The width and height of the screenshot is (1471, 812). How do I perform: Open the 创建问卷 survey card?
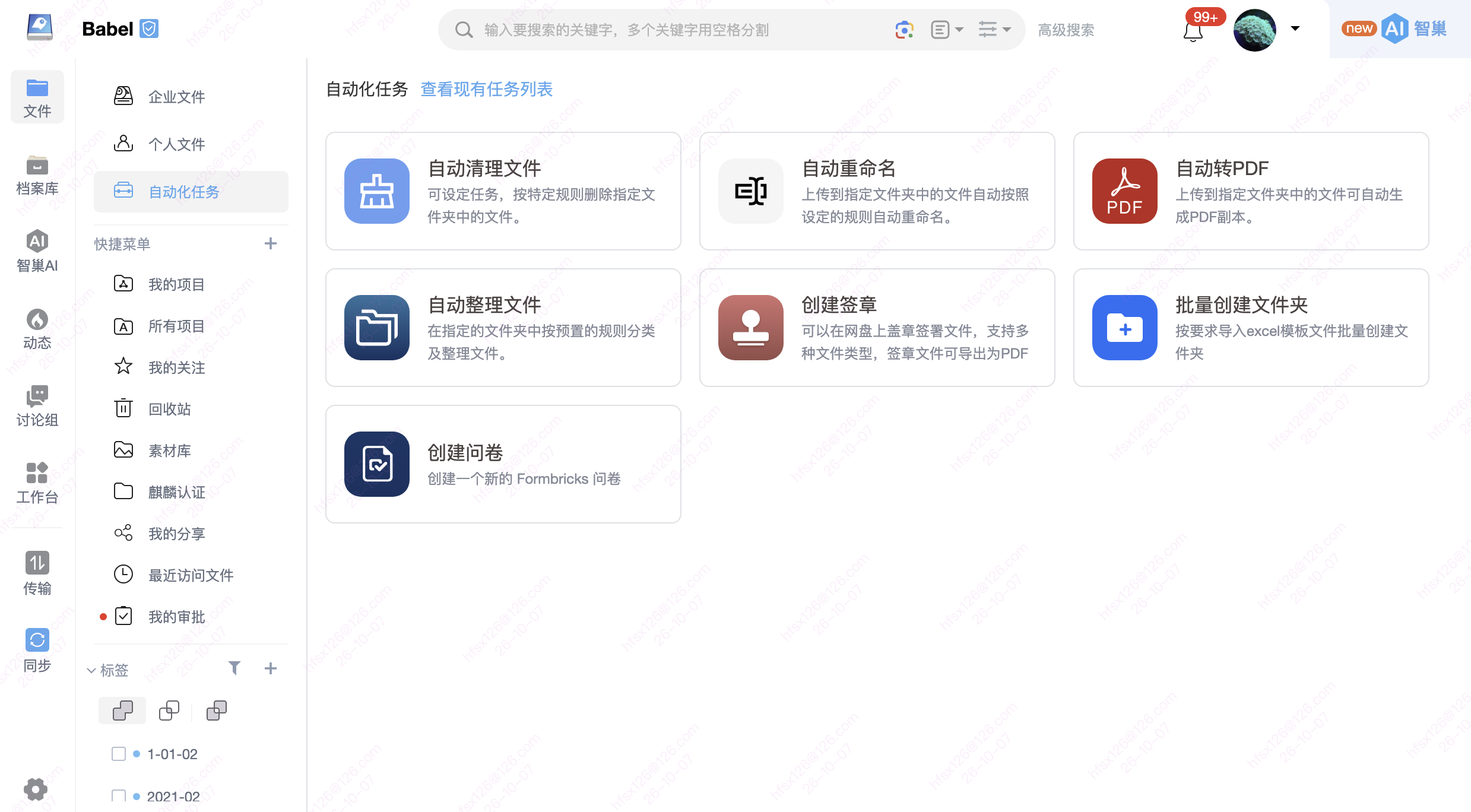point(503,464)
